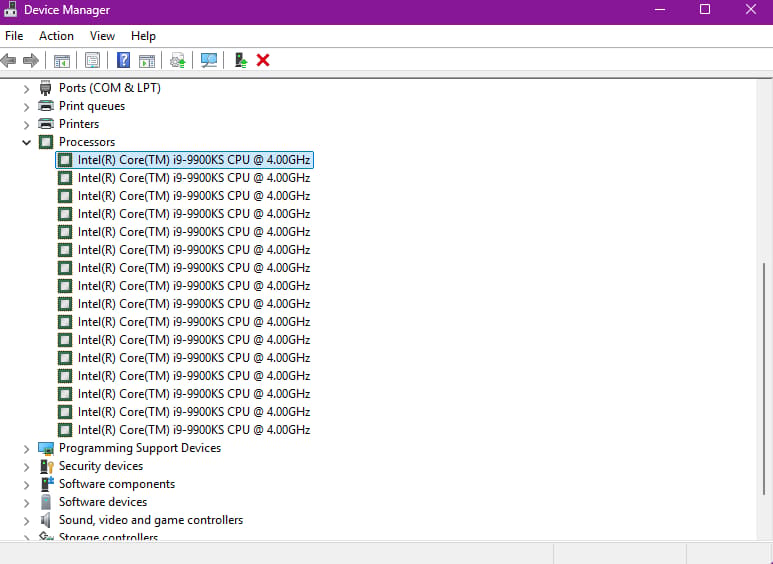Screen dimensions: 773x564
Task: Click the Software components puzzle icon
Action: point(47,484)
